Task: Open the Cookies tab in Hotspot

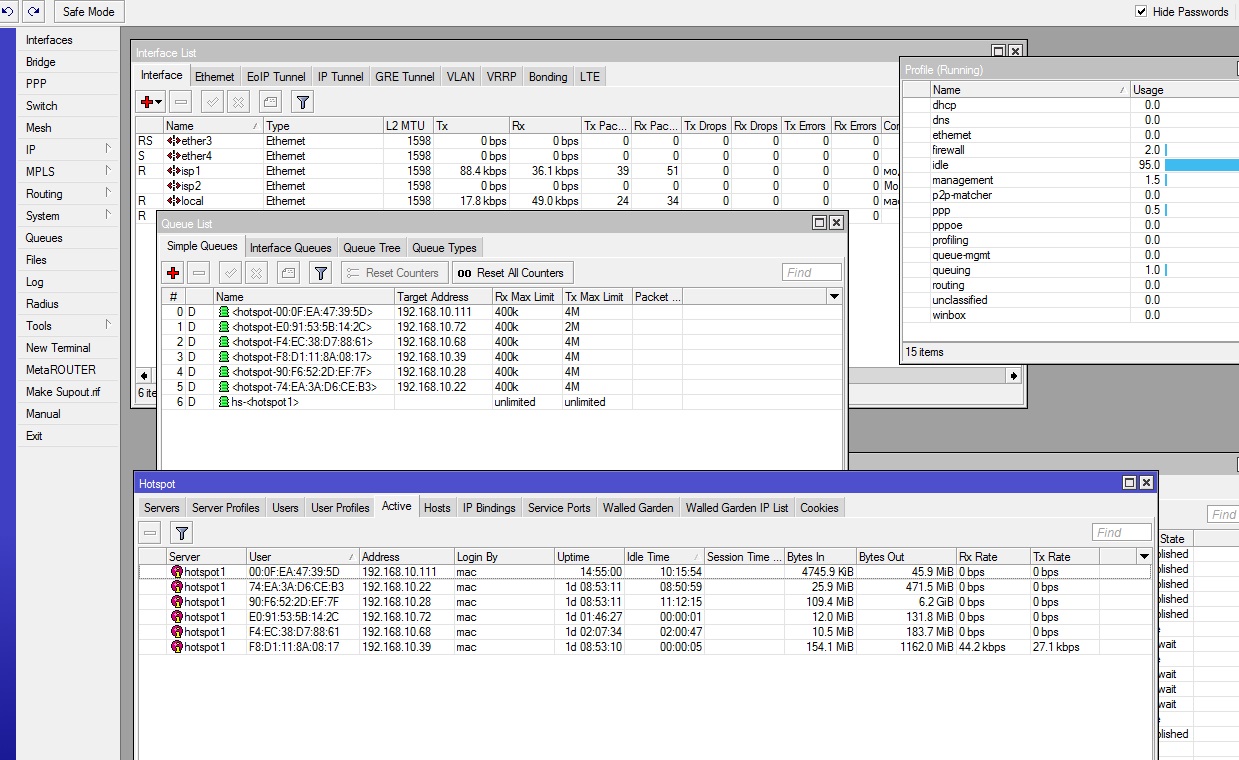Action: click(x=819, y=508)
